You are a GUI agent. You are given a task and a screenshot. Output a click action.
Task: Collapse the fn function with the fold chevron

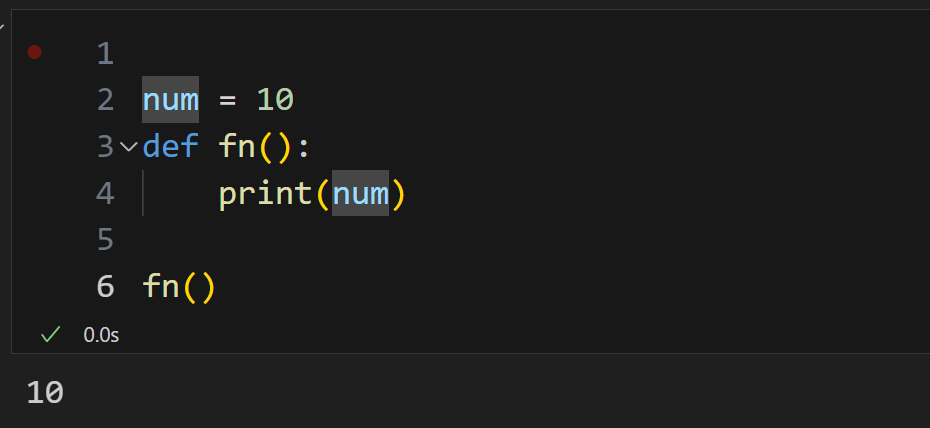pyautogui.click(x=128, y=146)
